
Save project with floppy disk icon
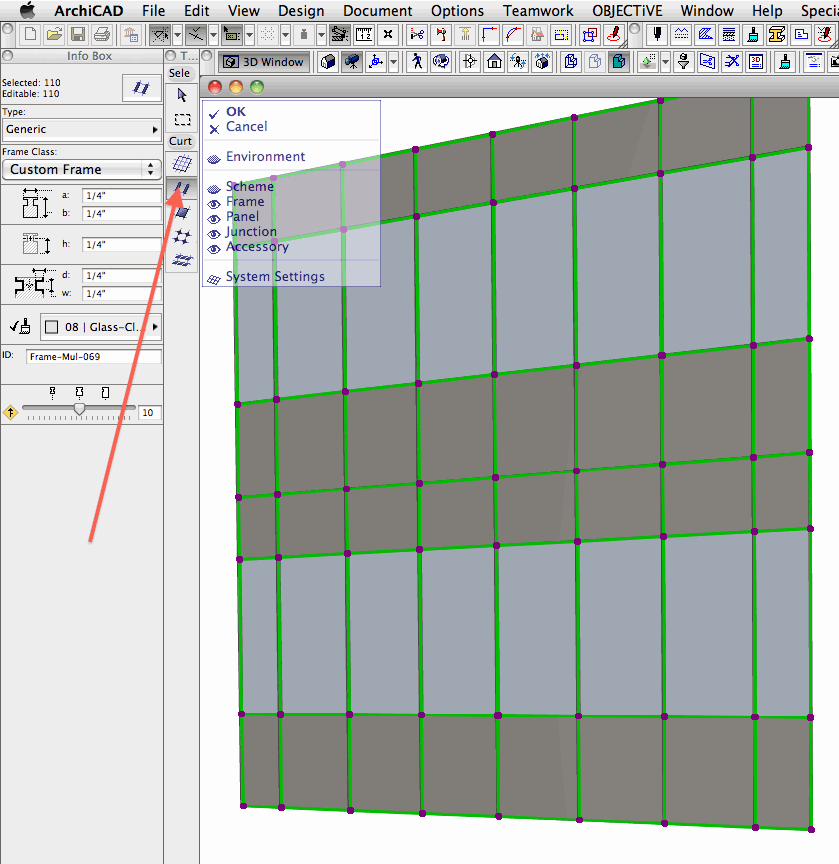(x=78, y=35)
